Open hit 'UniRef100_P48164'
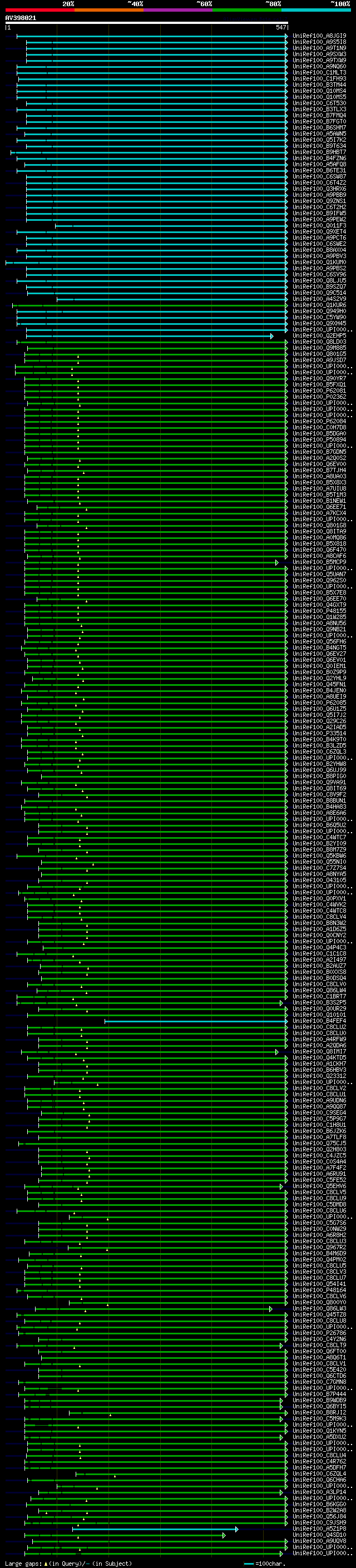This screenshot has height=1568, width=356. pyautogui.click(x=319, y=1290)
